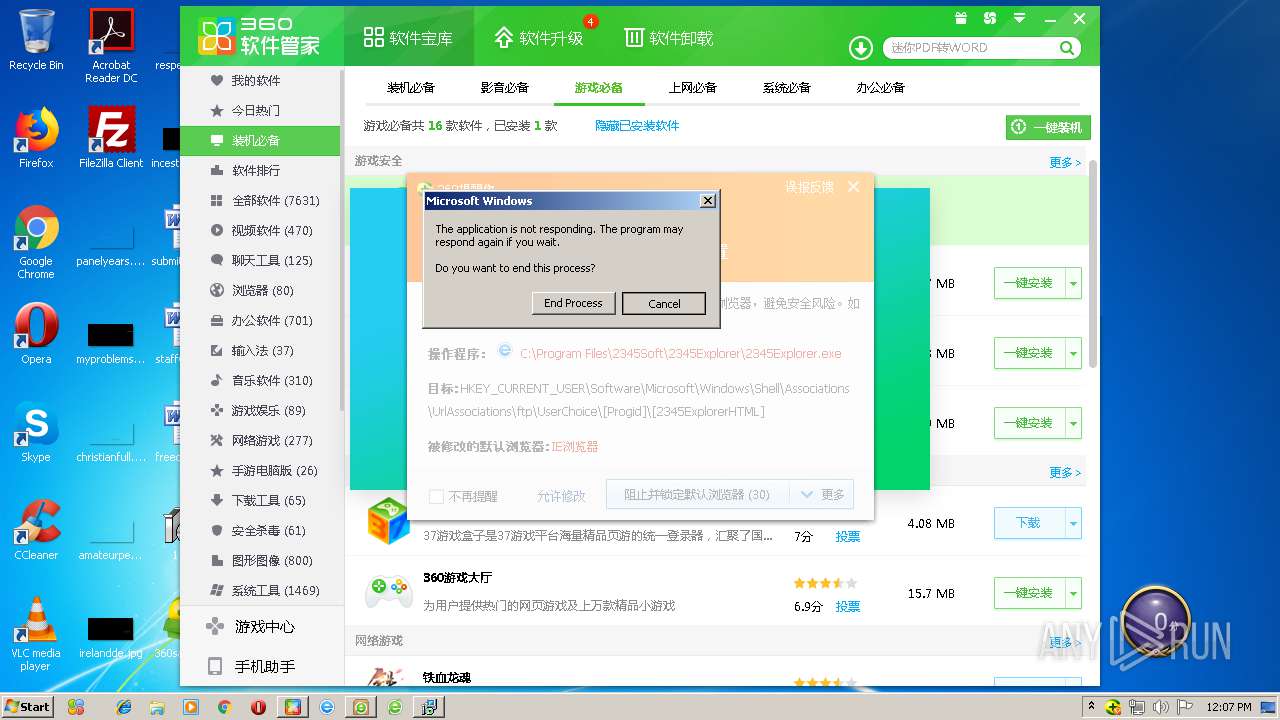The width and height of the screenshot is (1280, 720).
Task: Expand install options arrow for 360游戏大厅
Action: [x=1073, y=593]
